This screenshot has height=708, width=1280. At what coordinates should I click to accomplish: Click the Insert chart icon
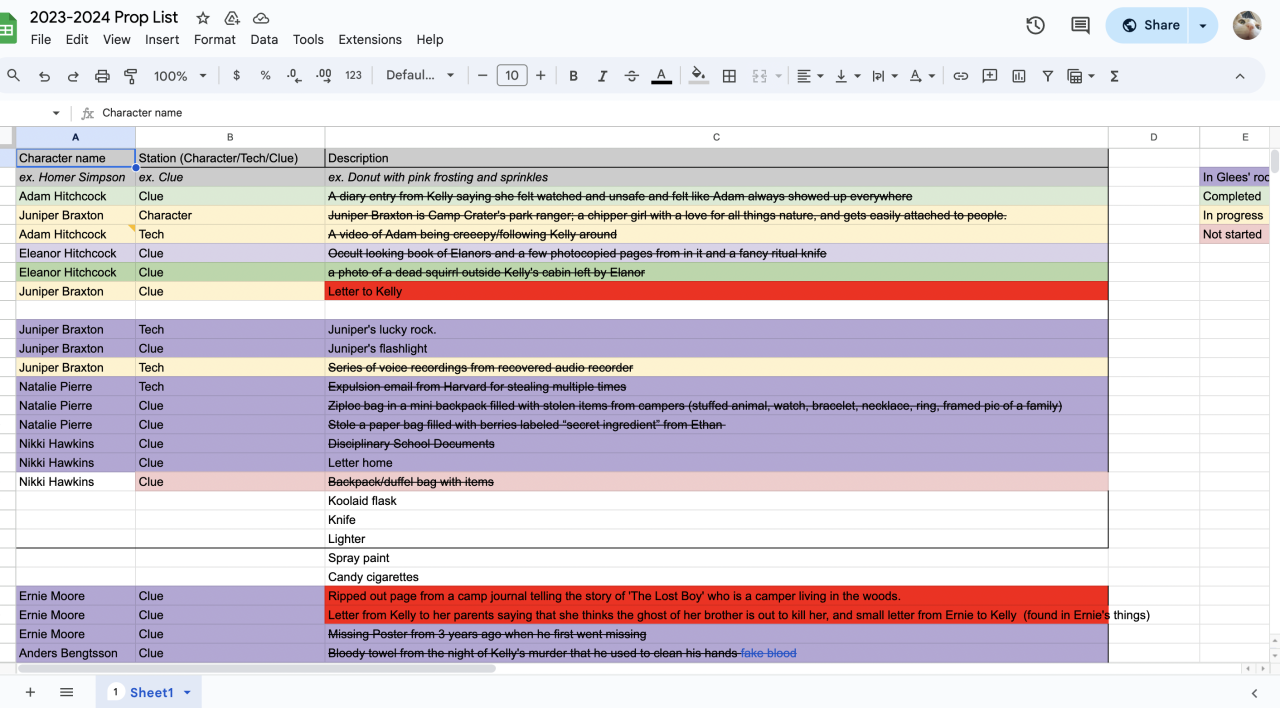[1019, 76]
